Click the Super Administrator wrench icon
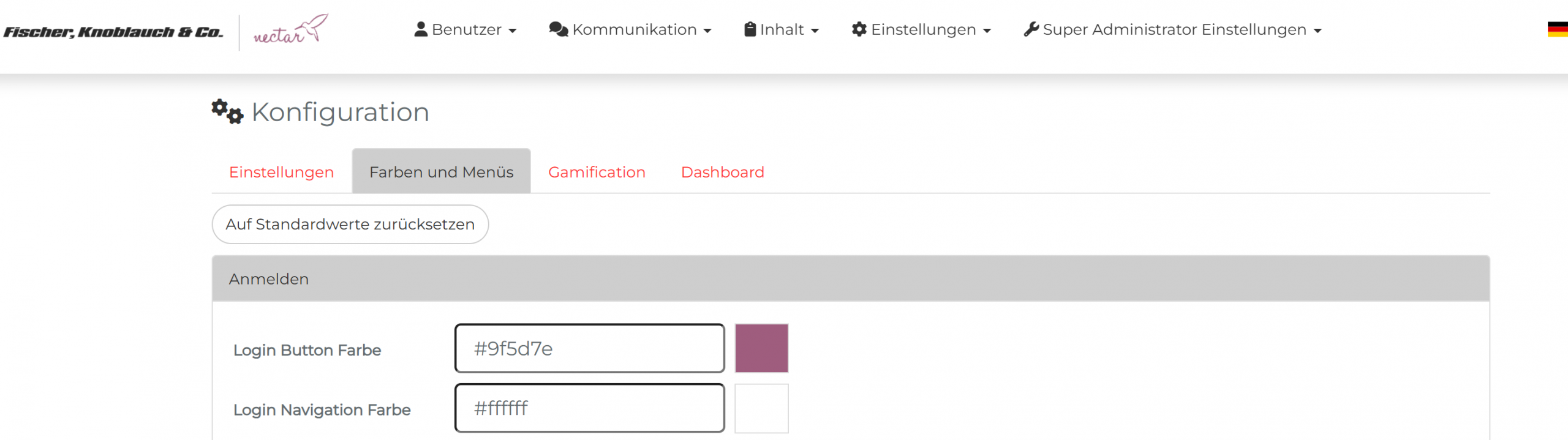 click(x=1031, y=29)
